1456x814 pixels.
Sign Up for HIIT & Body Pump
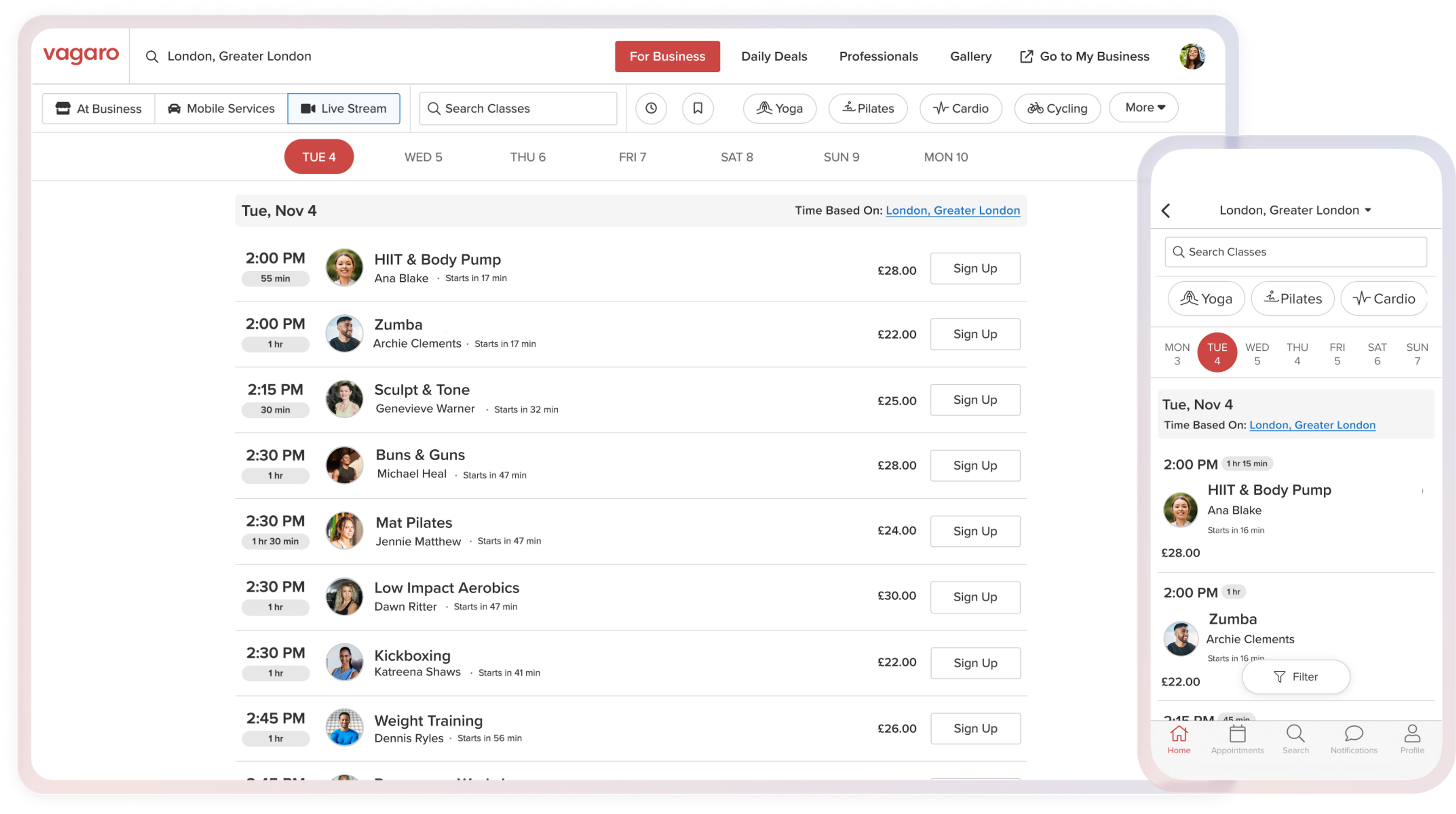click(976, 268)
